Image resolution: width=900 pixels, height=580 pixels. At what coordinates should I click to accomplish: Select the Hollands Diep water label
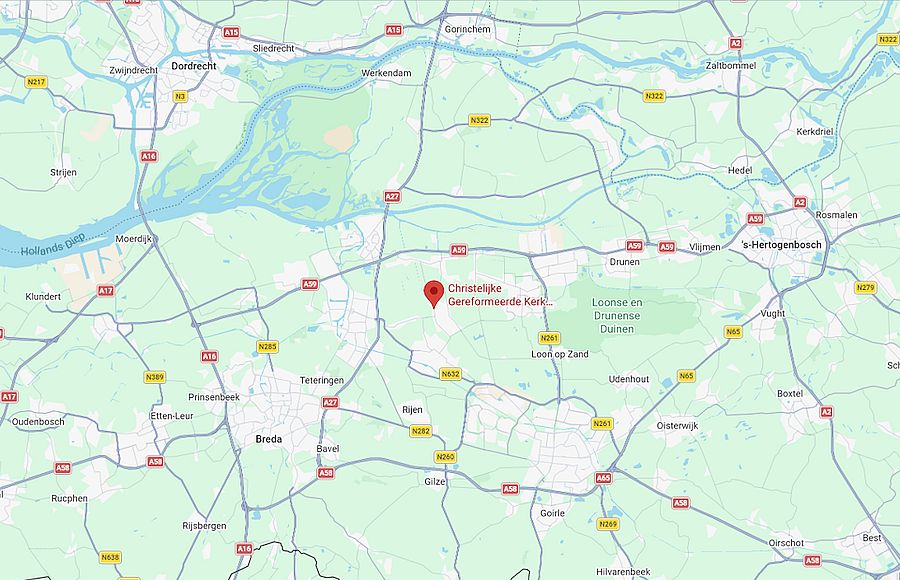coord(53,244)
